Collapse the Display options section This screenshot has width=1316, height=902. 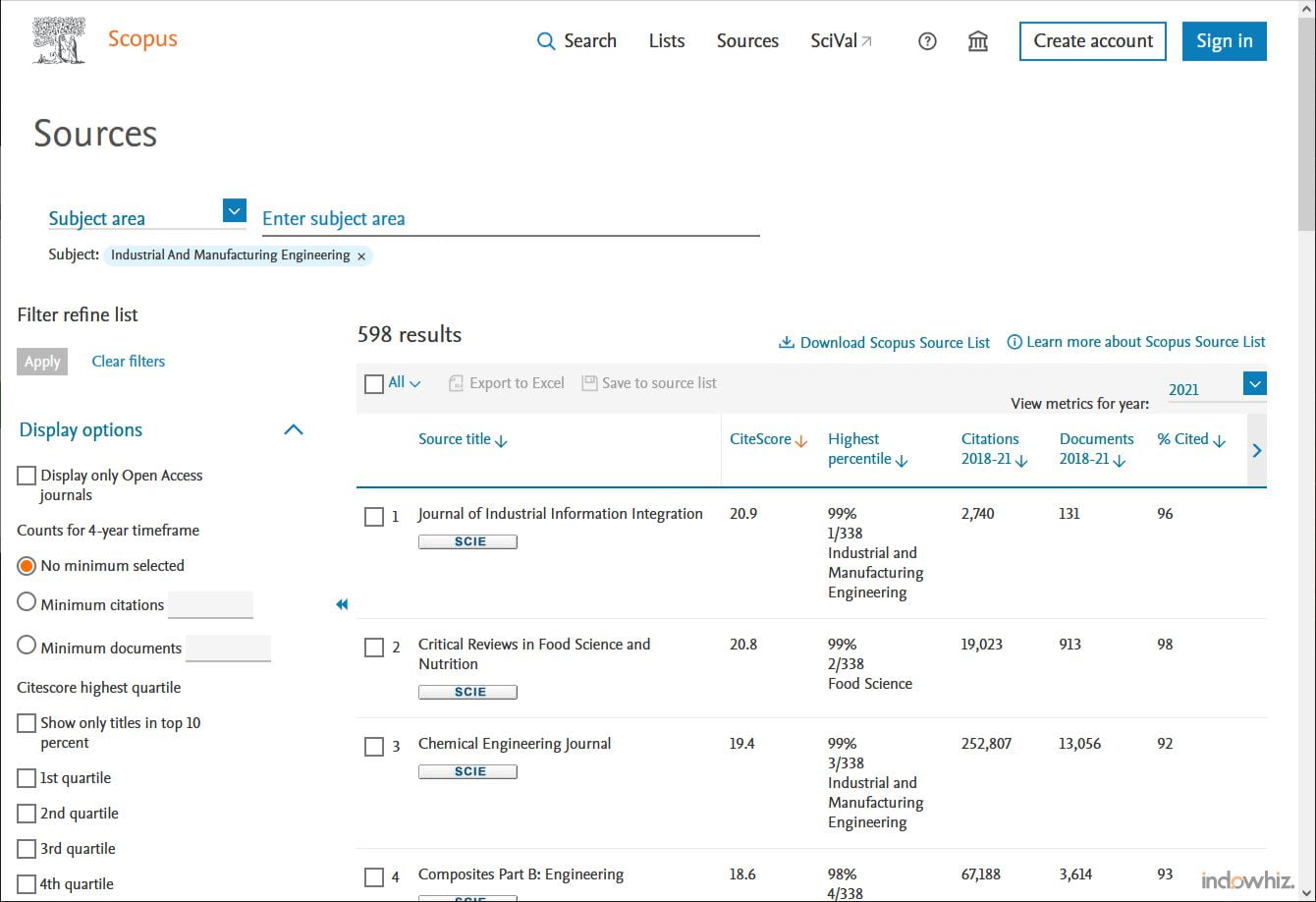tap(294, 429)
